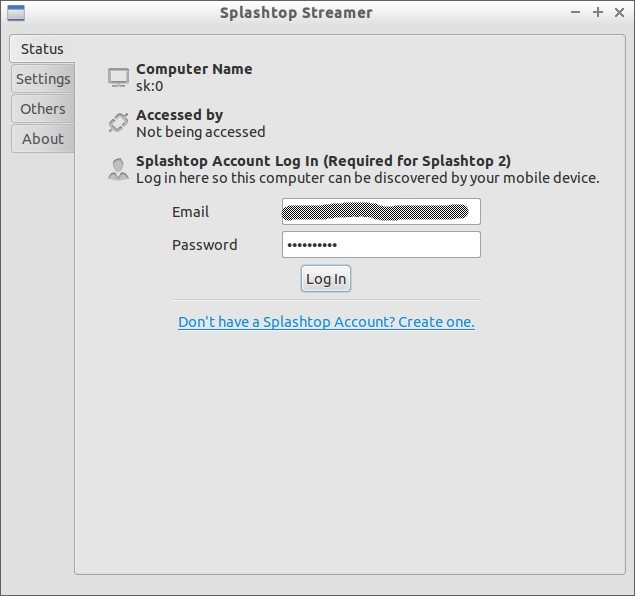Click the 'Password' field label
The image size is (635, 596).
[x=205, y=245]
